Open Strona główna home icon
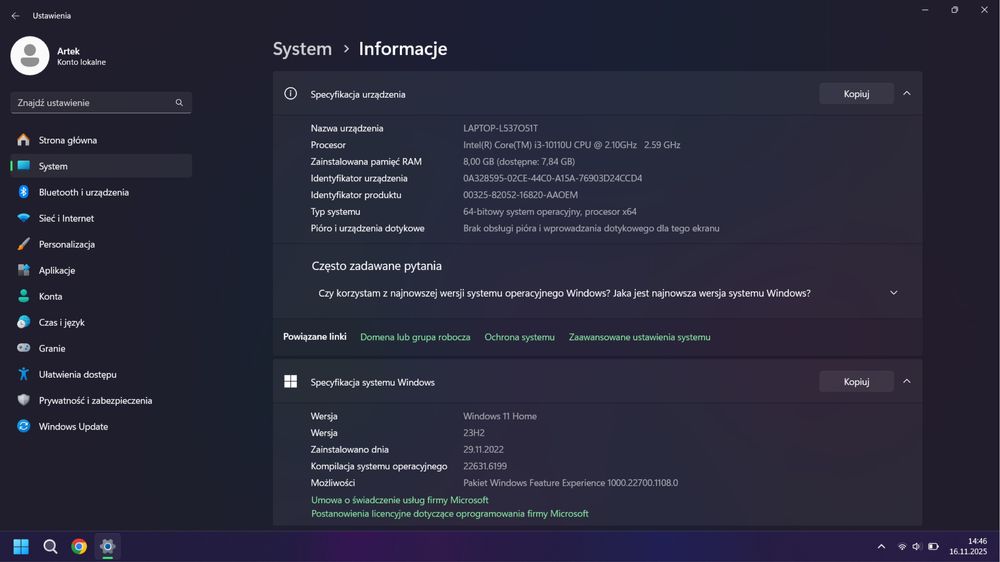1000x562 pixels. pos(24,140)
